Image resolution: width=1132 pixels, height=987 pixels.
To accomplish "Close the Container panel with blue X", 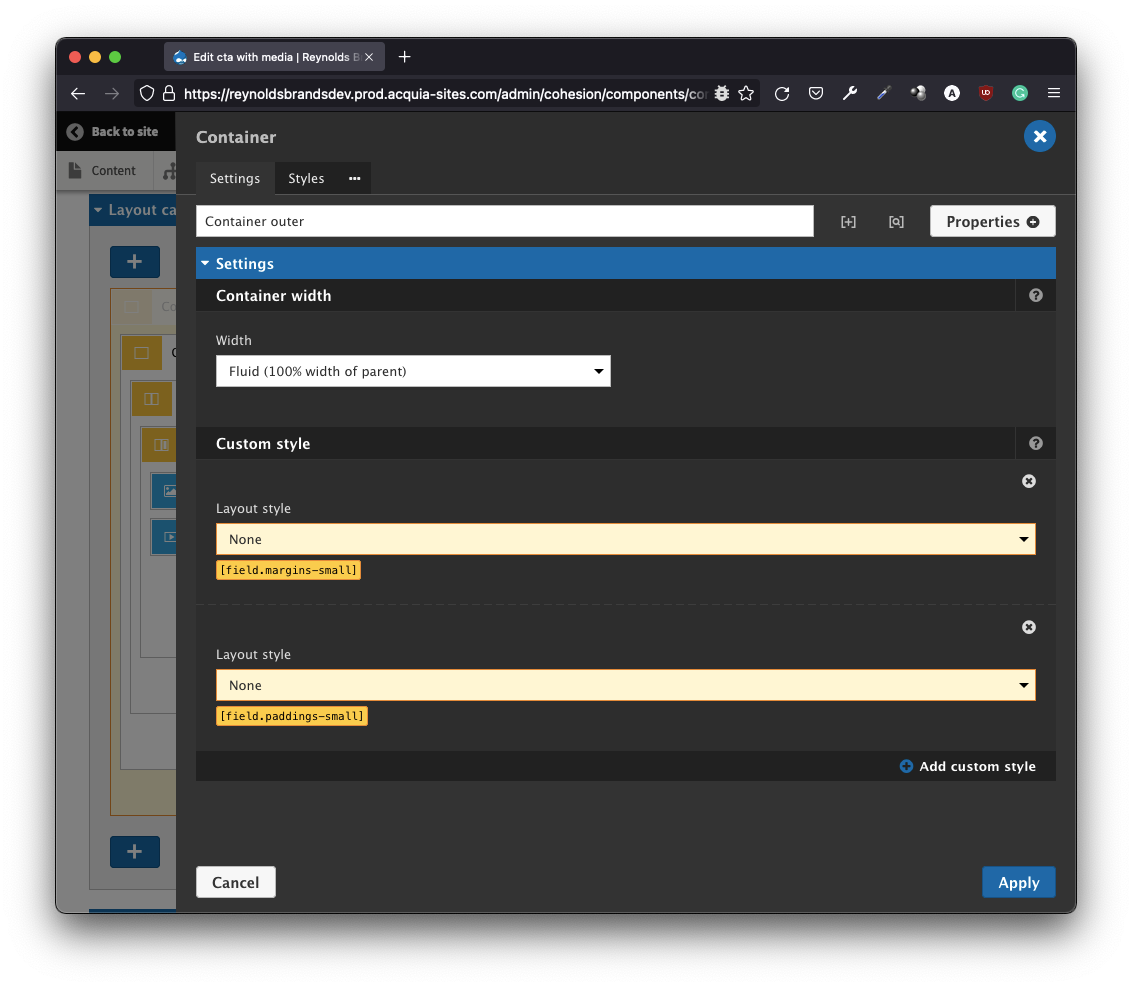I will click(x=1039, y=136).
